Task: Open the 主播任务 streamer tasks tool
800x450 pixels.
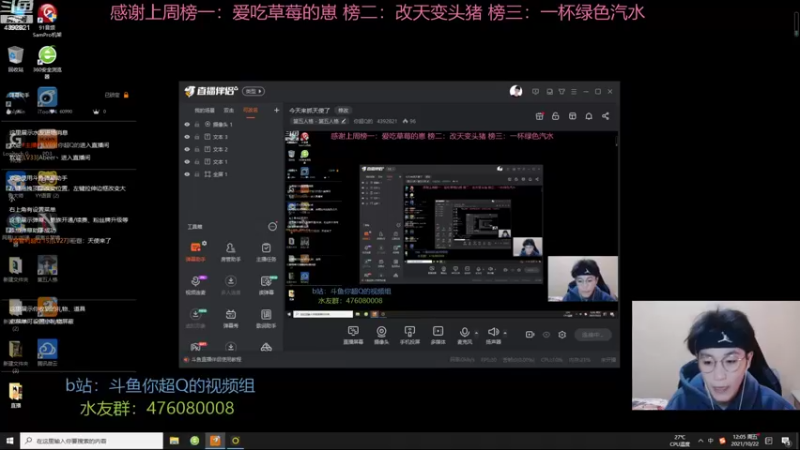Action: click(x=266, y=251)
